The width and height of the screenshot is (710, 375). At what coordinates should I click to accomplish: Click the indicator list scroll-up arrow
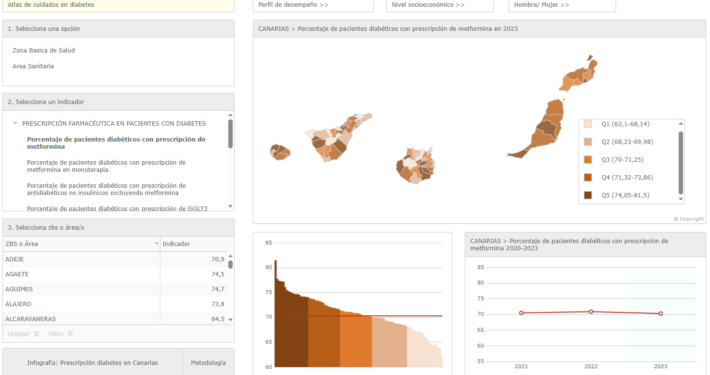[x=230, y=115]
